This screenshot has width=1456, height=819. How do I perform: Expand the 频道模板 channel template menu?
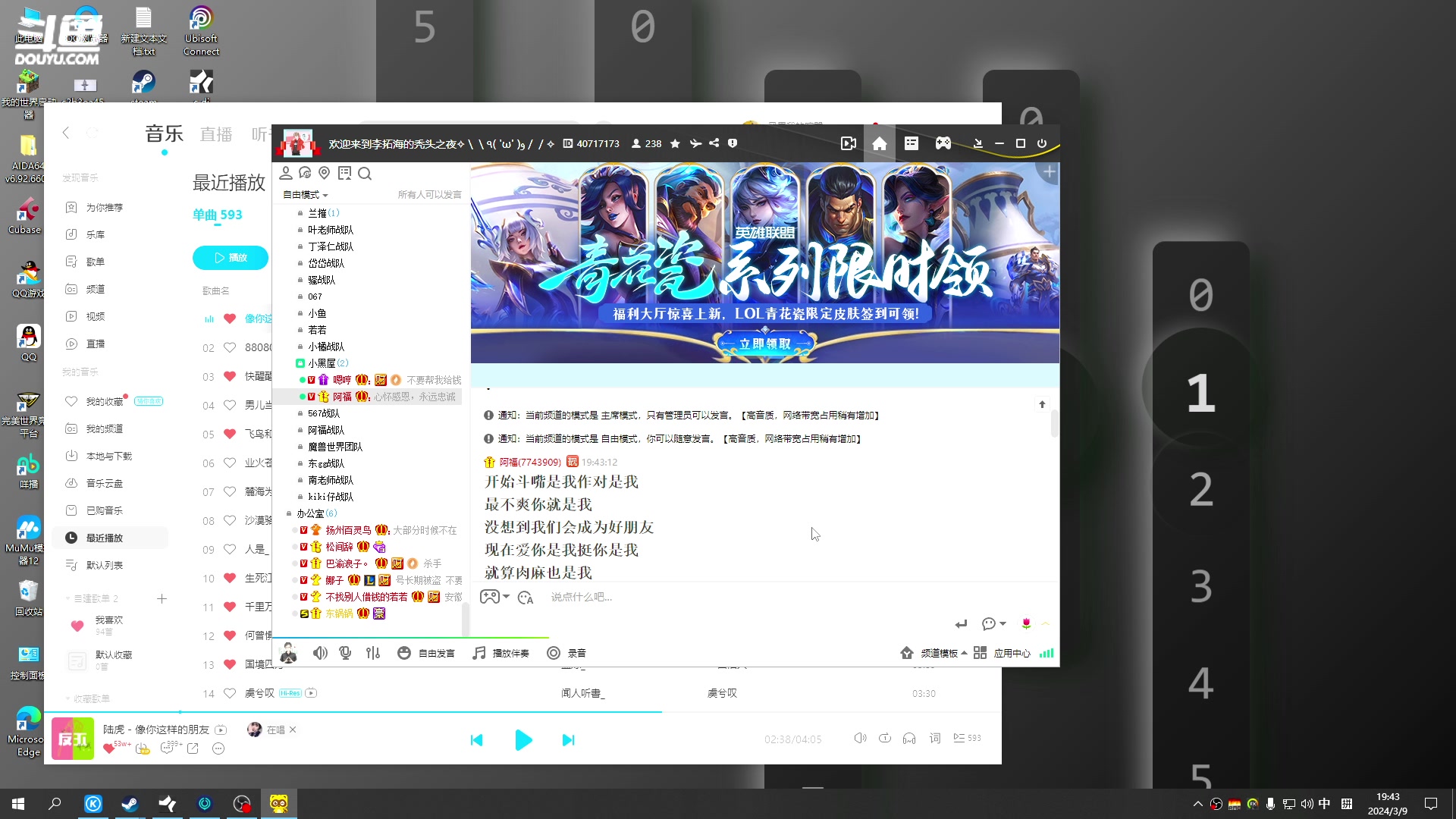[939, 653]
